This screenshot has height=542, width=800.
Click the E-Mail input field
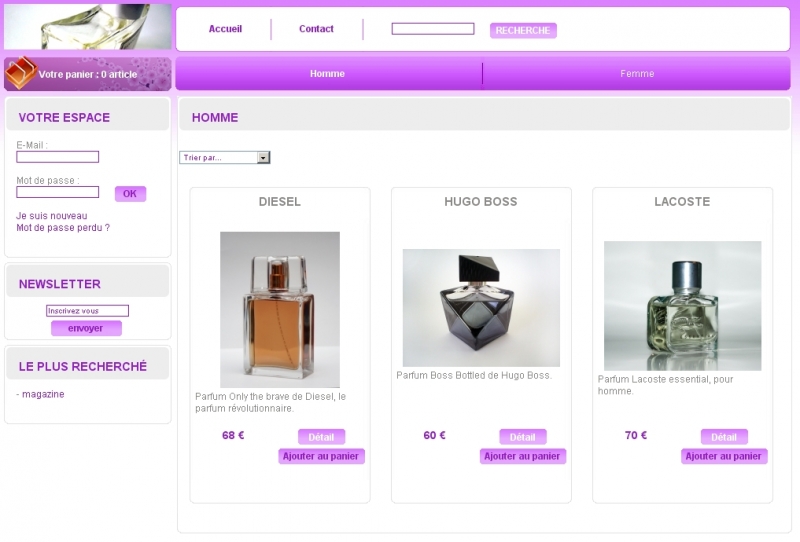(x=58, y=157)
